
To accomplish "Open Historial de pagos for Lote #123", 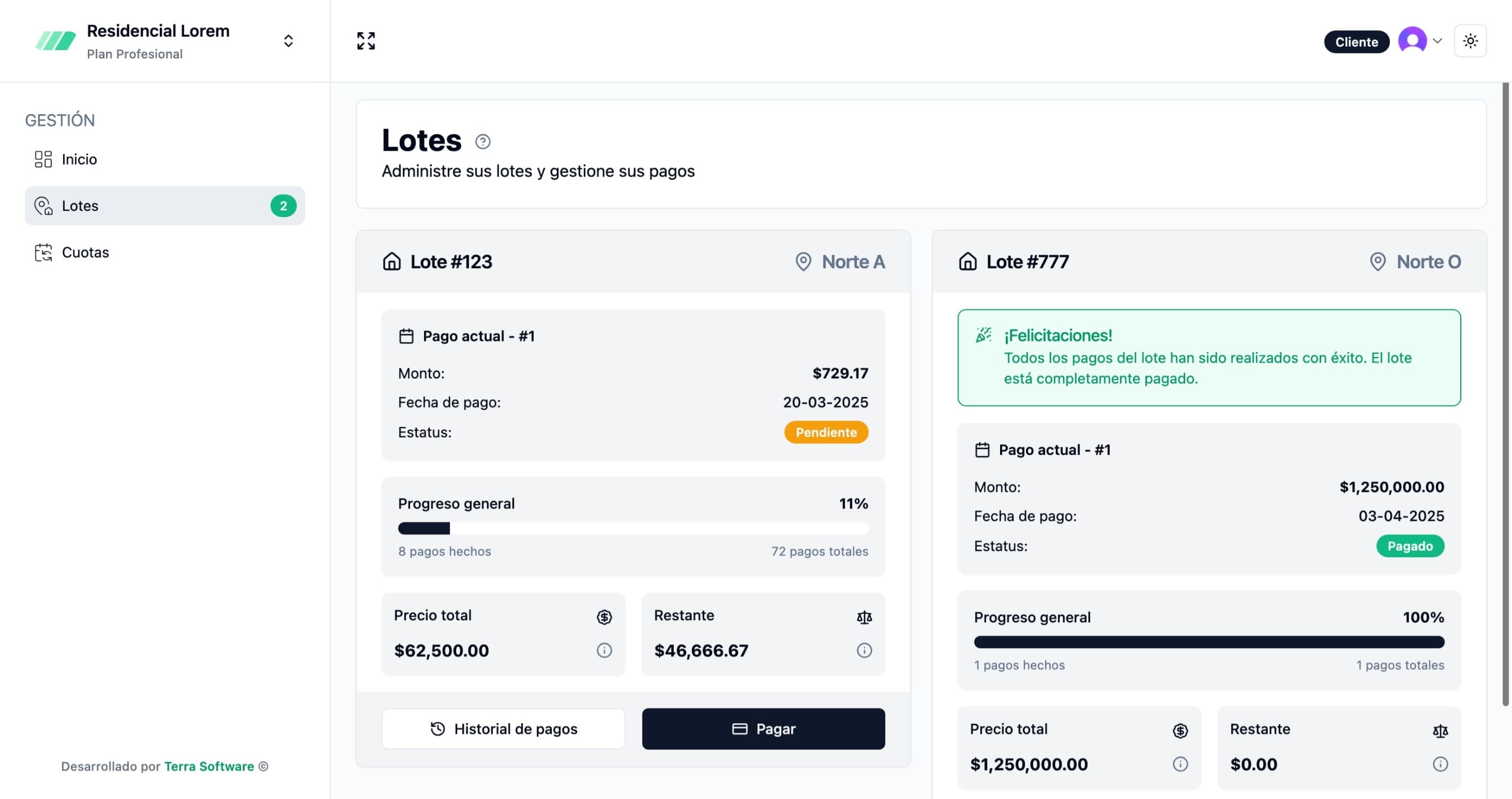I will pos(503,729).
